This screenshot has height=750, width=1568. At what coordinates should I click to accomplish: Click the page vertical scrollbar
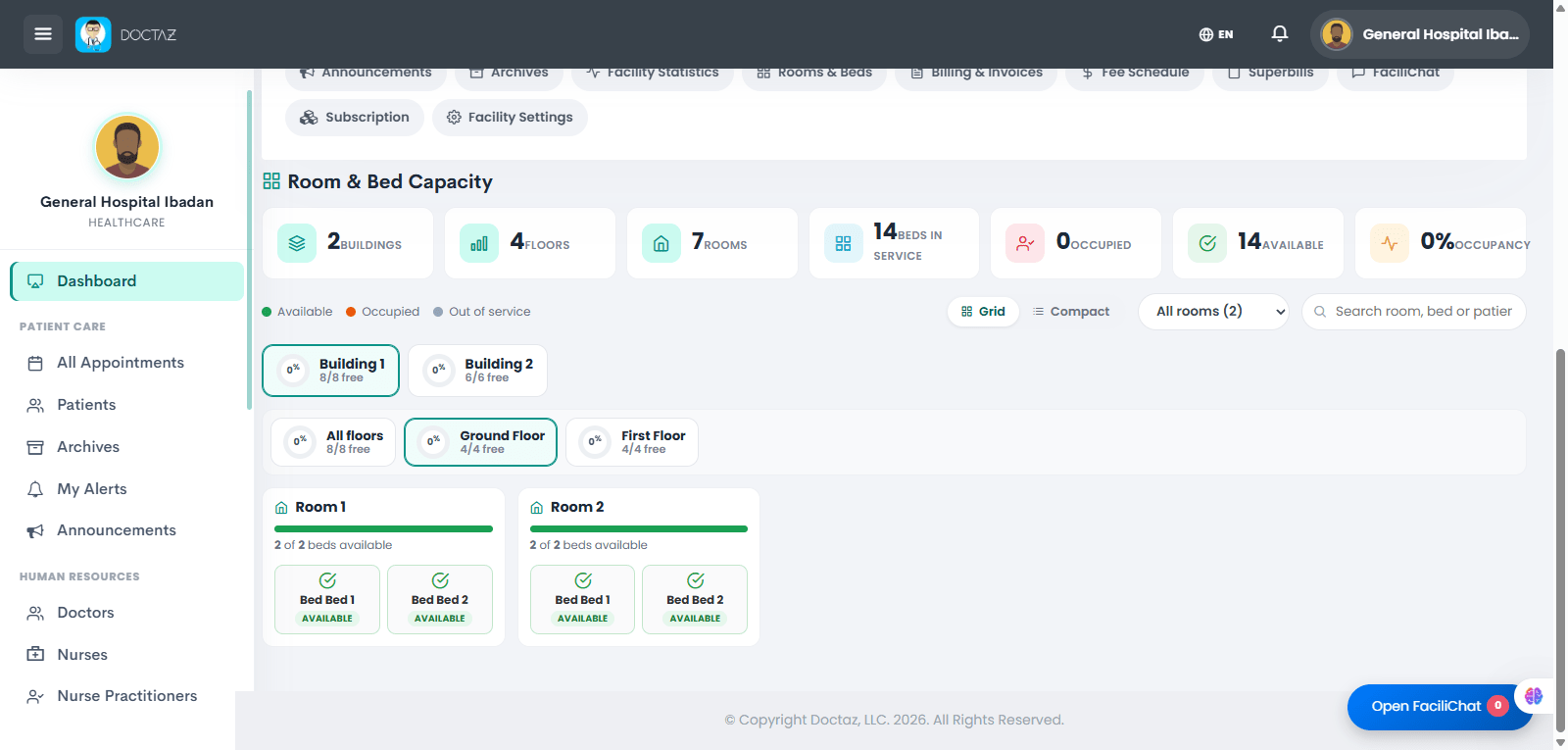pyautogui.click(x=1561, y=539)
